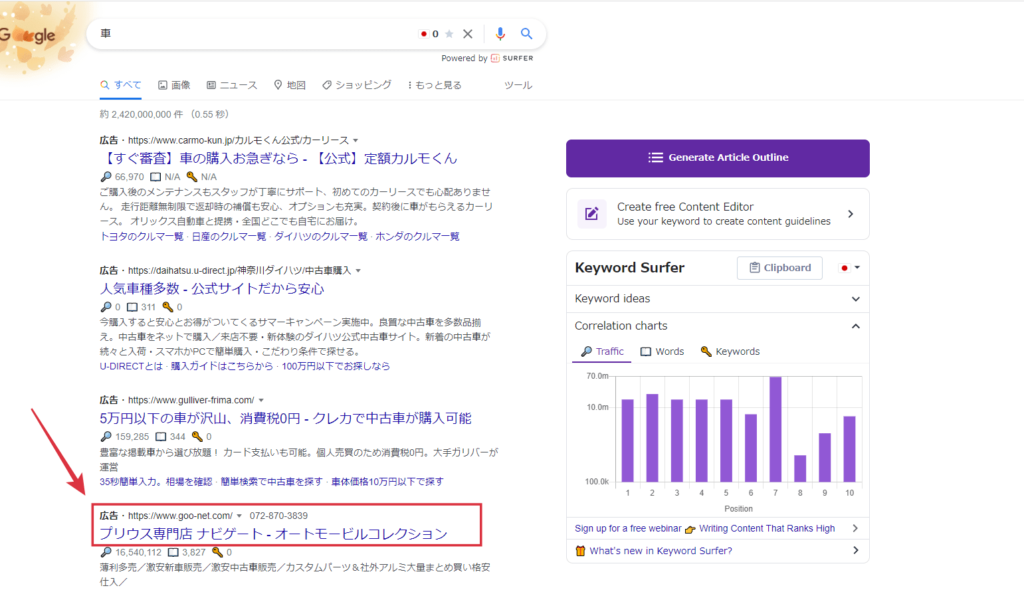Viewport: 1024px width, 598px height.
Task: Open the ホンダのクルマ一覧 sitelink
Action: (417, 236)
